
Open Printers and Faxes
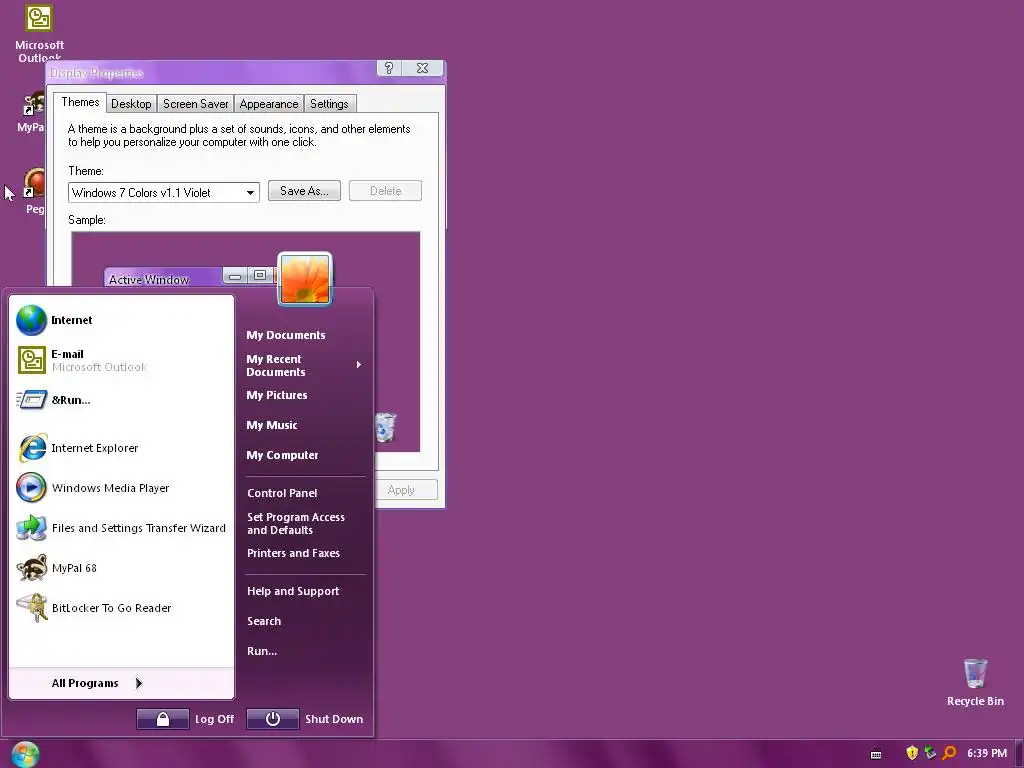pyautogui.click(x=293, y=553)
